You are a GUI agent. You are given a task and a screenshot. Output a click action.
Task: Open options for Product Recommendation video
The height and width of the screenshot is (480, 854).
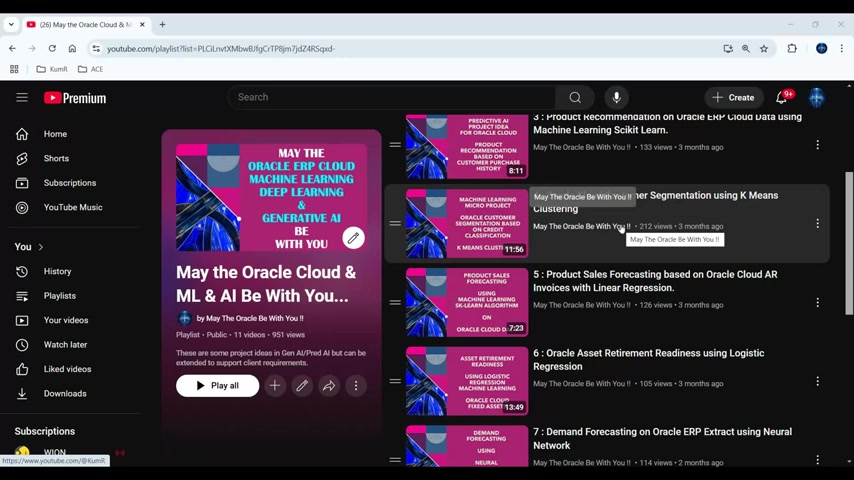[818, 144]
